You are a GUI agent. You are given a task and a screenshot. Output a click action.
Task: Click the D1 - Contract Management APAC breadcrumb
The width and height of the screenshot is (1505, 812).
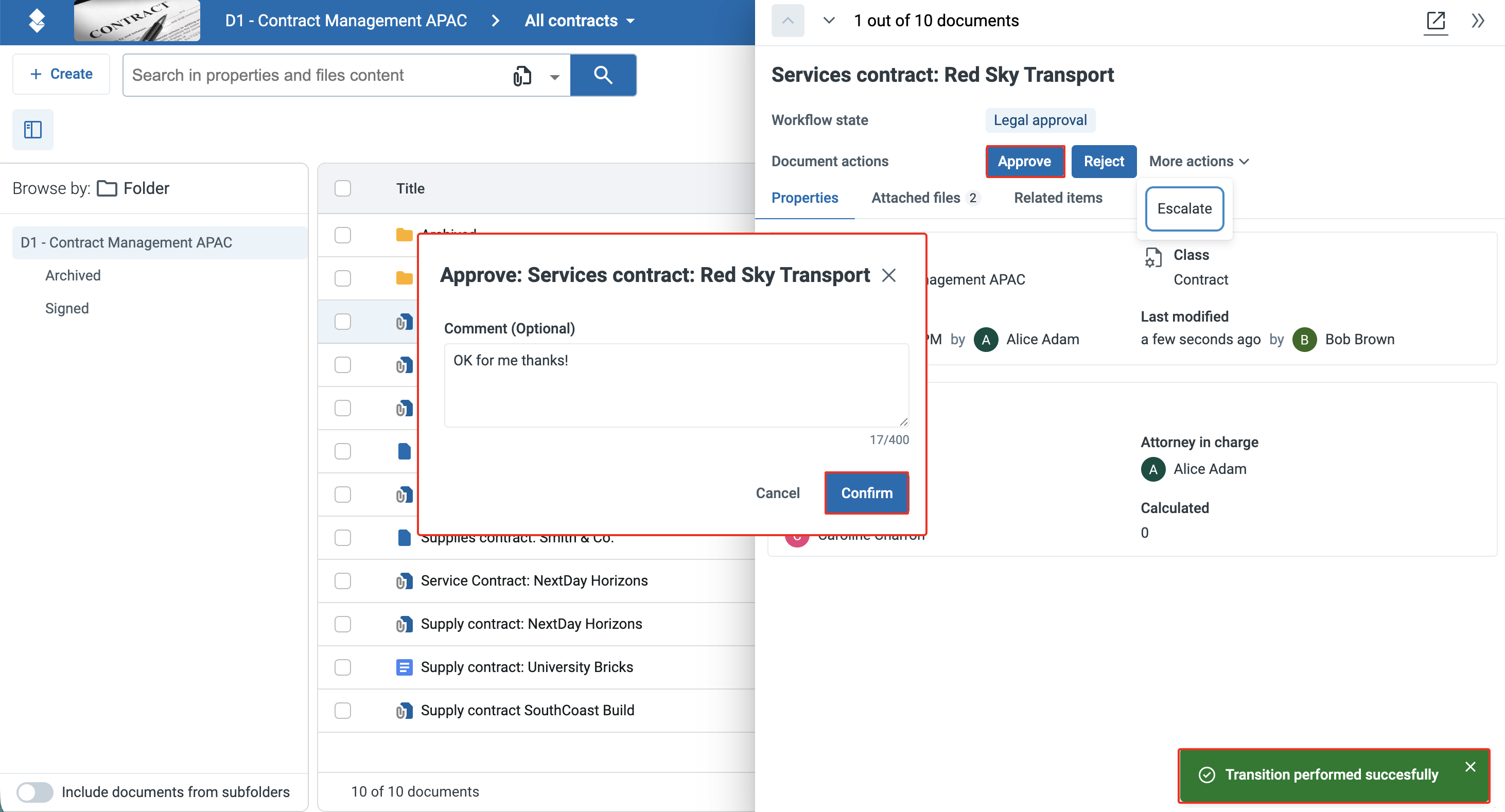tap(346, 21)
